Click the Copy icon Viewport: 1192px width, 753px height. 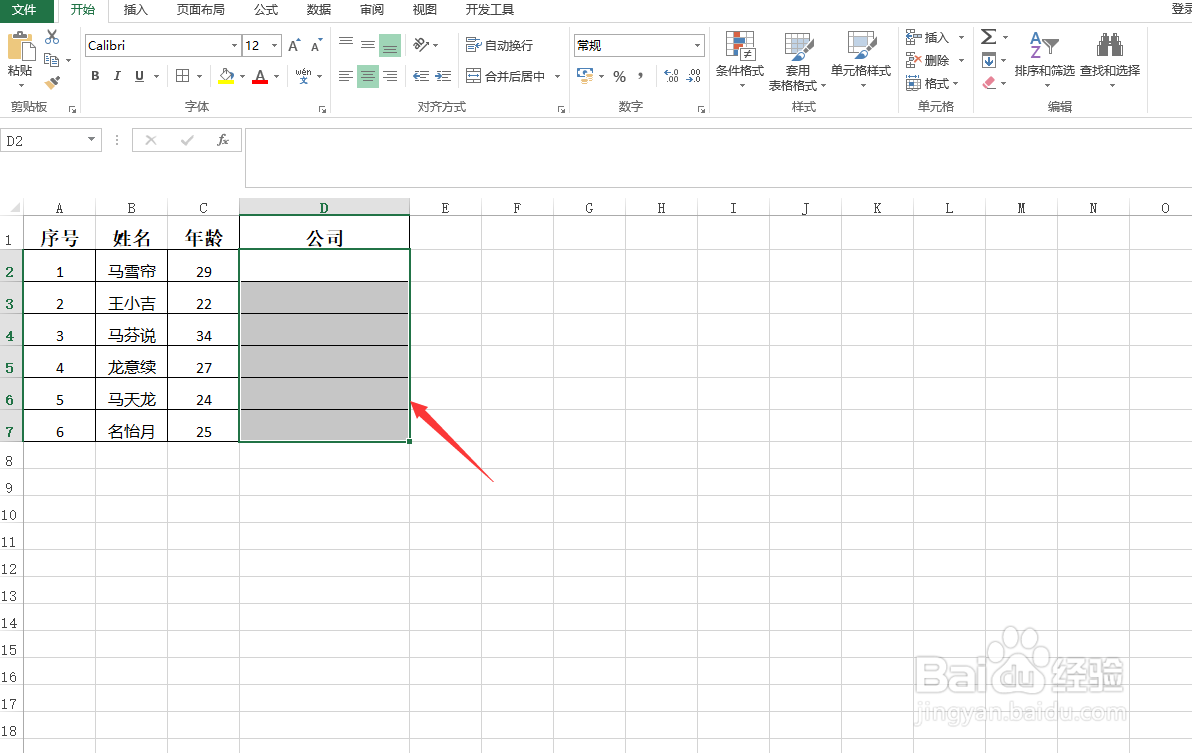[52, 59]
